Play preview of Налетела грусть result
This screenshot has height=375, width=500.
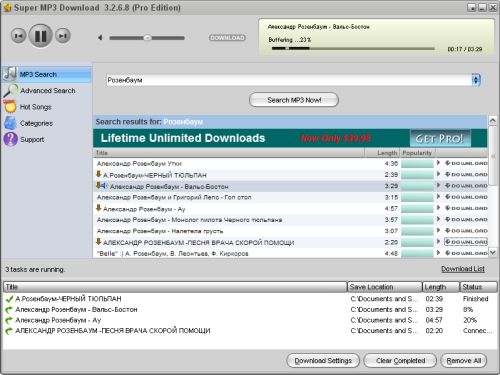tap(439, 230)
